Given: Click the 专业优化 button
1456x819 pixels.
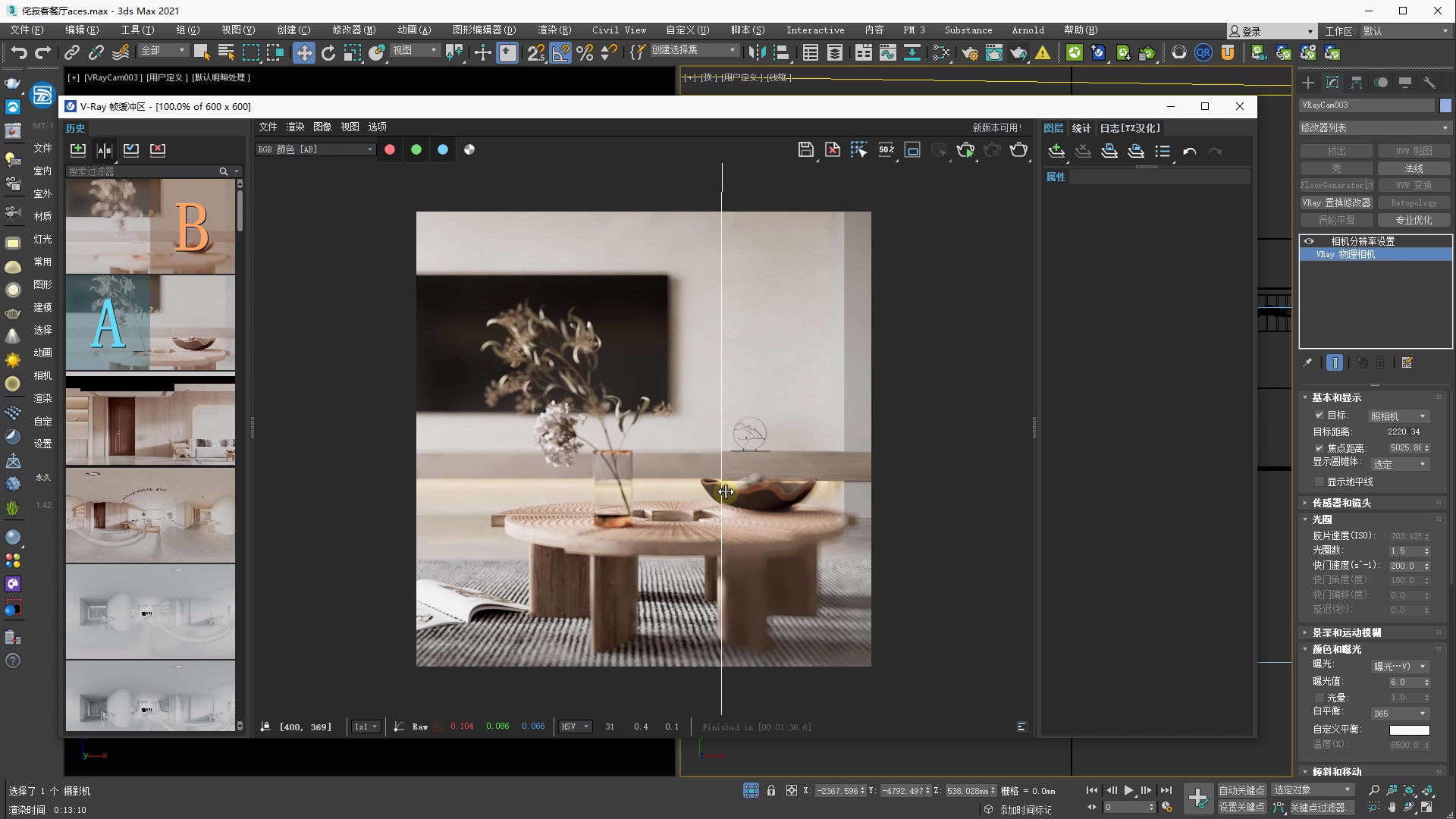Looking at the screenshot, I should coord(1414,221).
